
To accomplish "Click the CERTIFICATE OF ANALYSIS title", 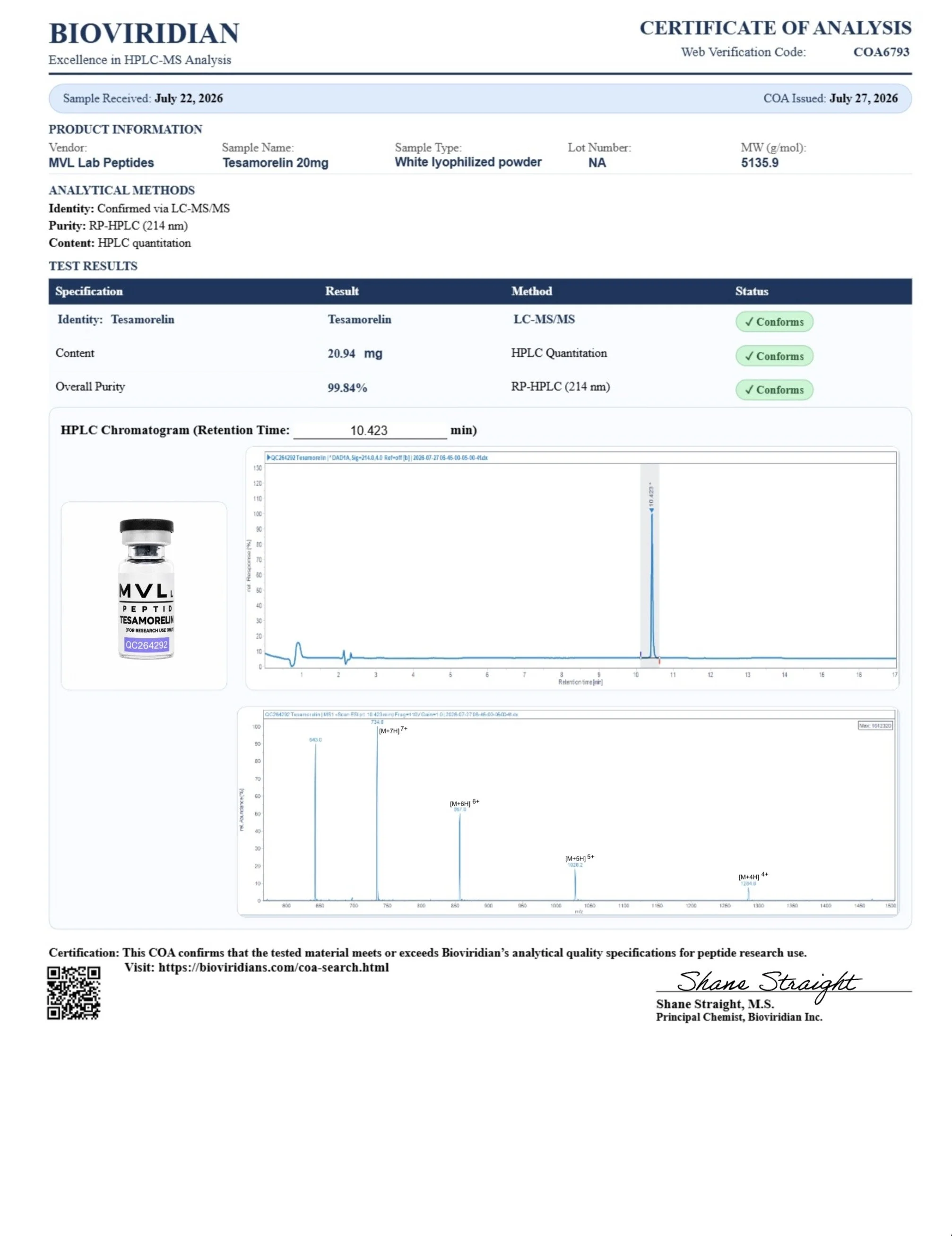I will pos(776,28).
